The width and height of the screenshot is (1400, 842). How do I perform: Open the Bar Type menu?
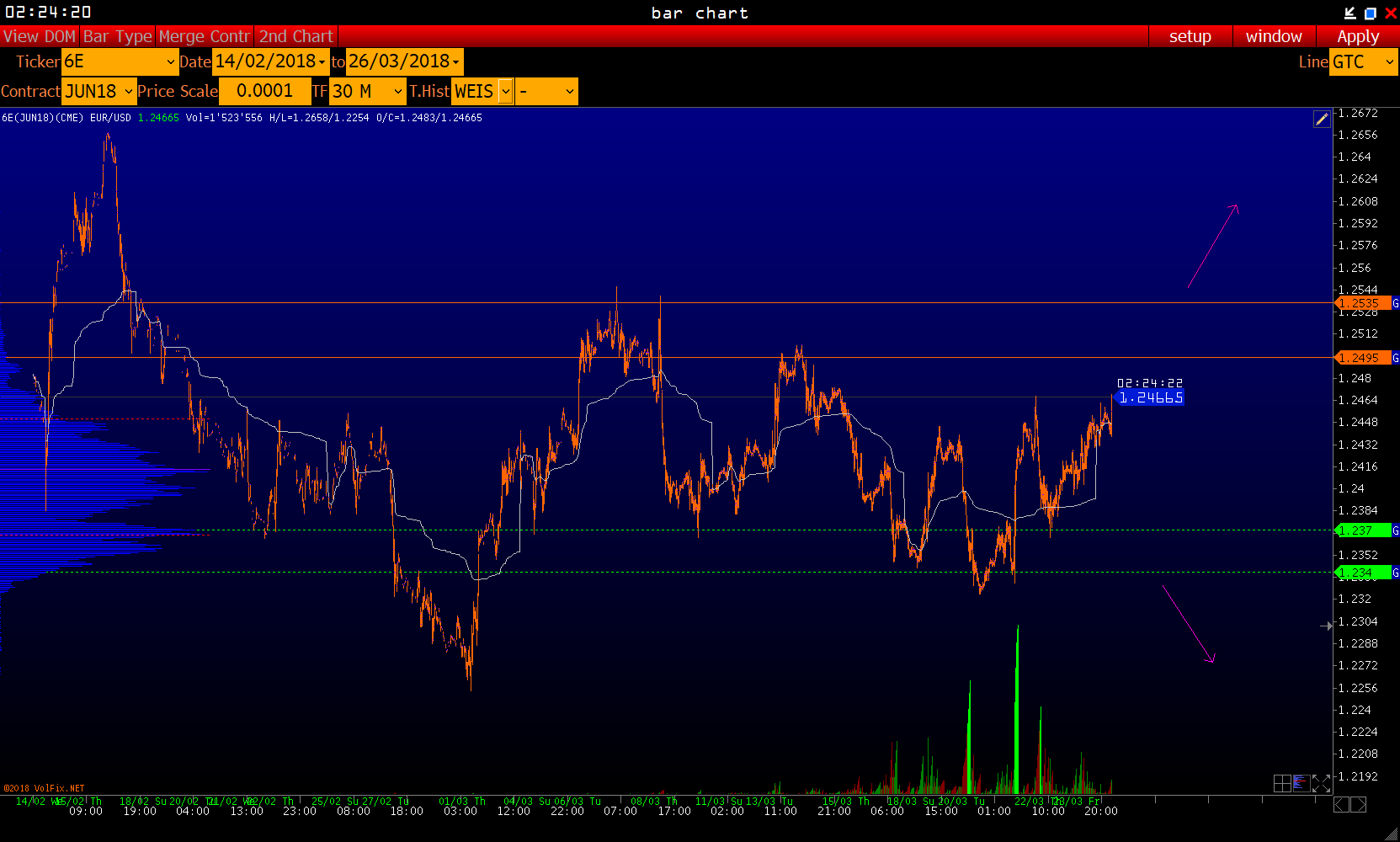118,36
